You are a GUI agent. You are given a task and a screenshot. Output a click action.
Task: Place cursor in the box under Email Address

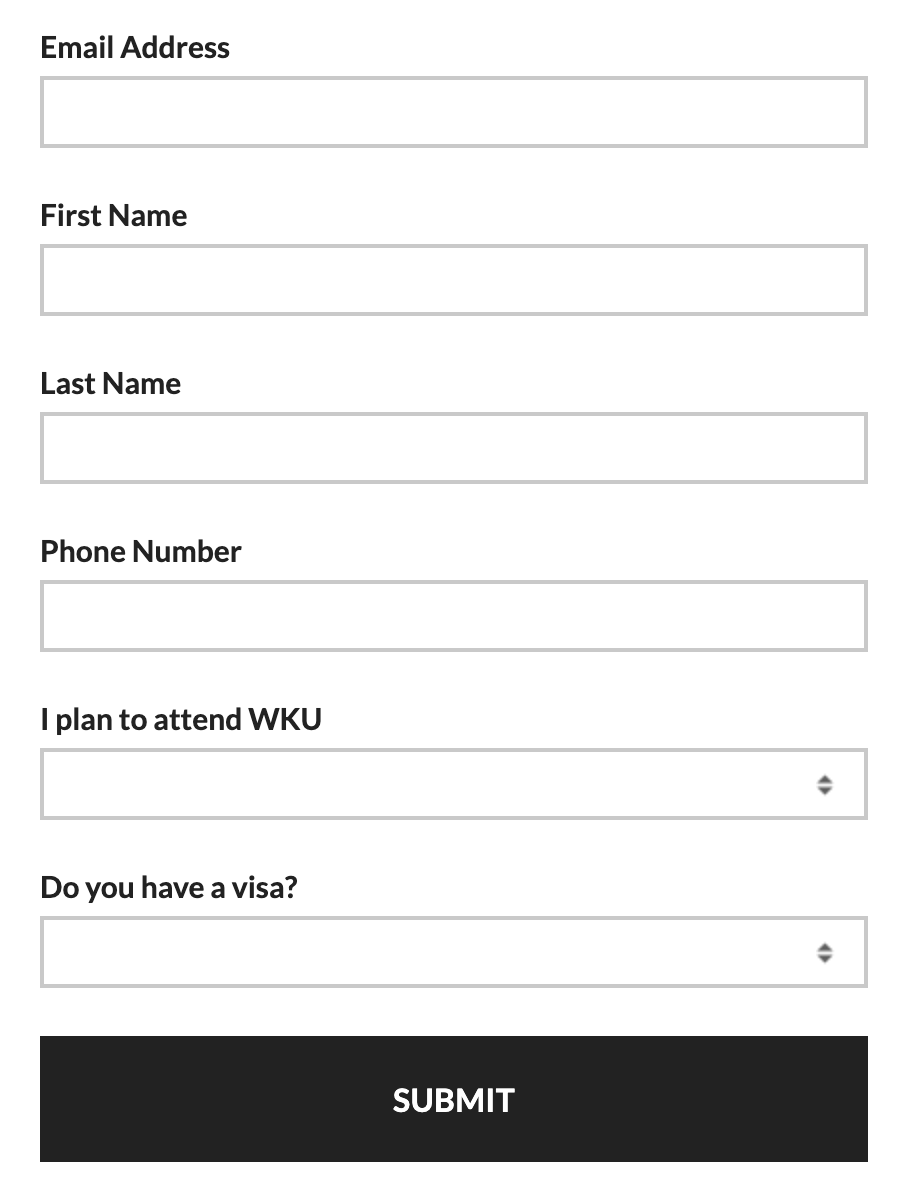[453, 112]
